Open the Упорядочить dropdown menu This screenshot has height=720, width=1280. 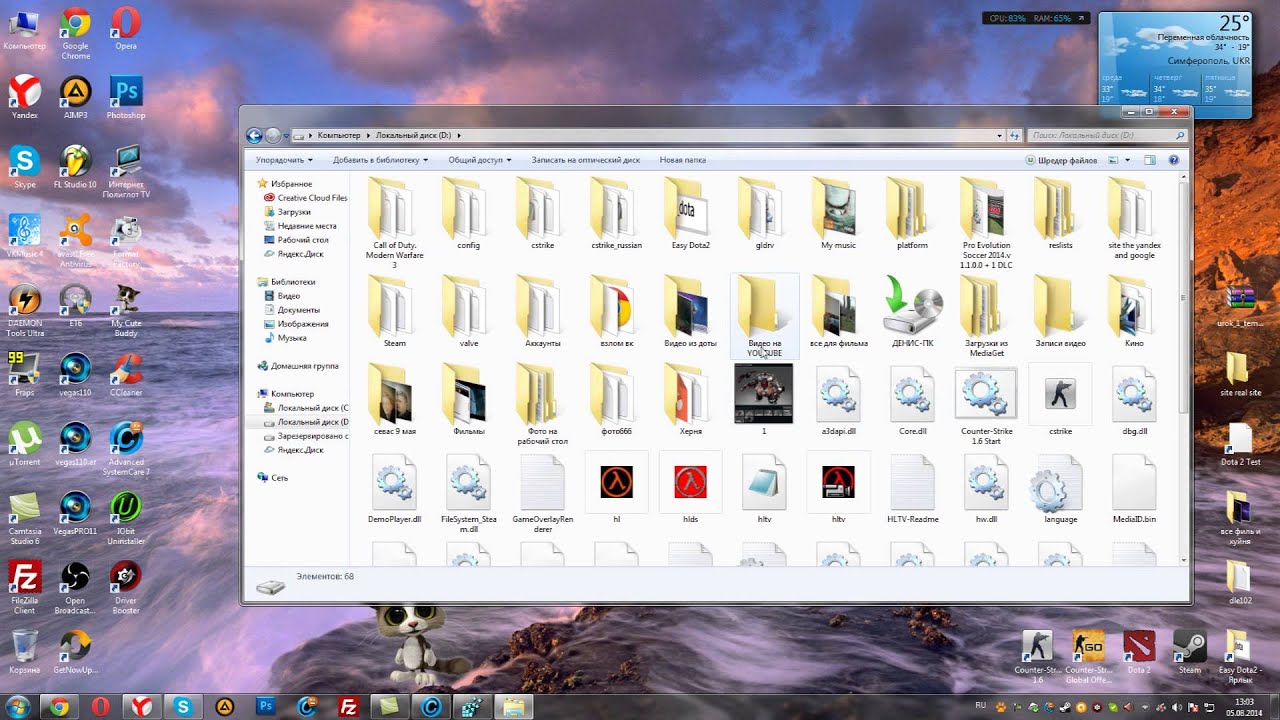[x=284, y=160]
